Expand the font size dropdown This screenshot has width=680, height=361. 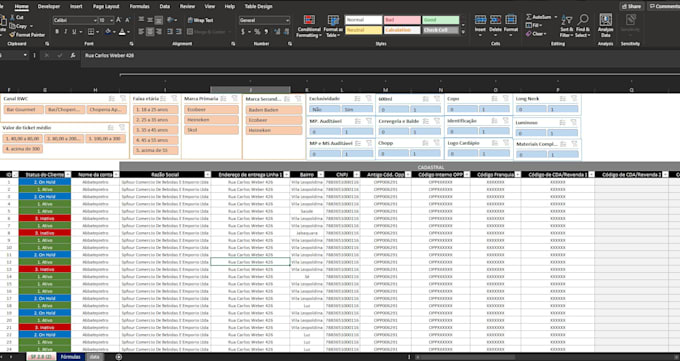click(x=112, y=20)
